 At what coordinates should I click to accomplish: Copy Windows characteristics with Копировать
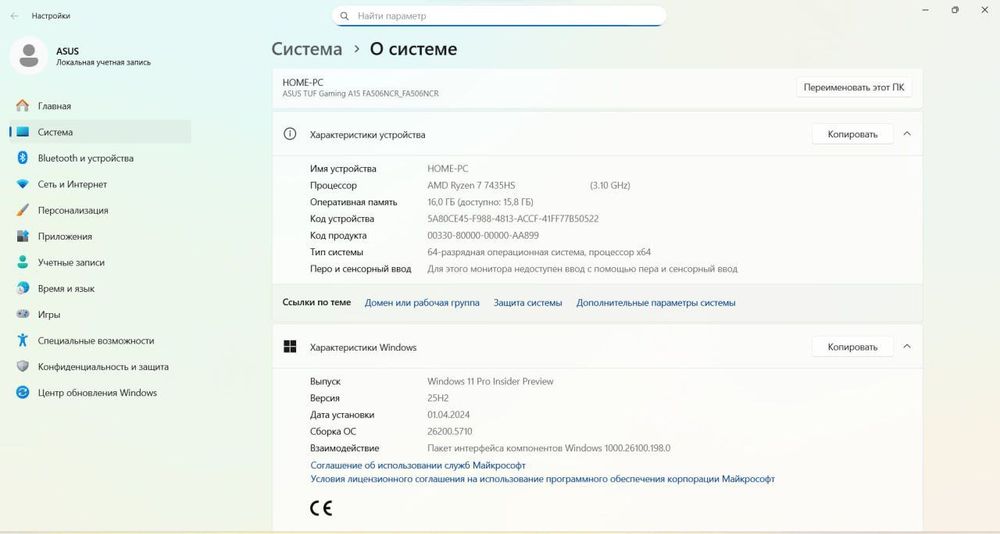coord(852,346)
